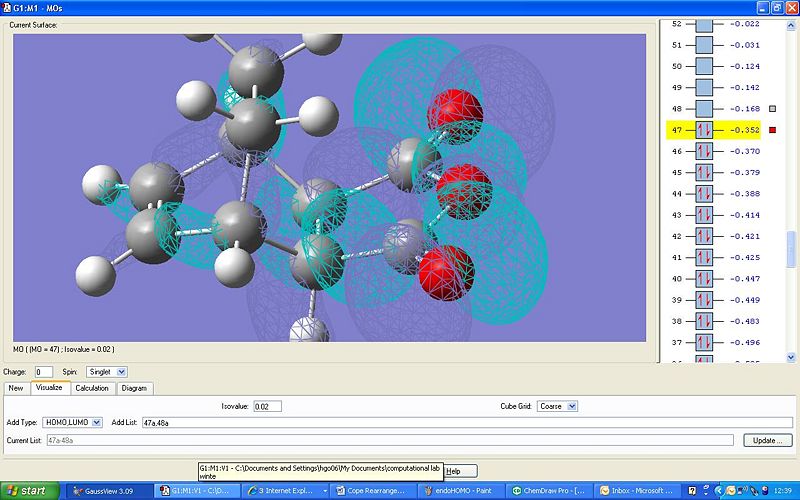
Task: Switch to G1:M1:V1 taskbar item
Action: (x=198, y=491)
